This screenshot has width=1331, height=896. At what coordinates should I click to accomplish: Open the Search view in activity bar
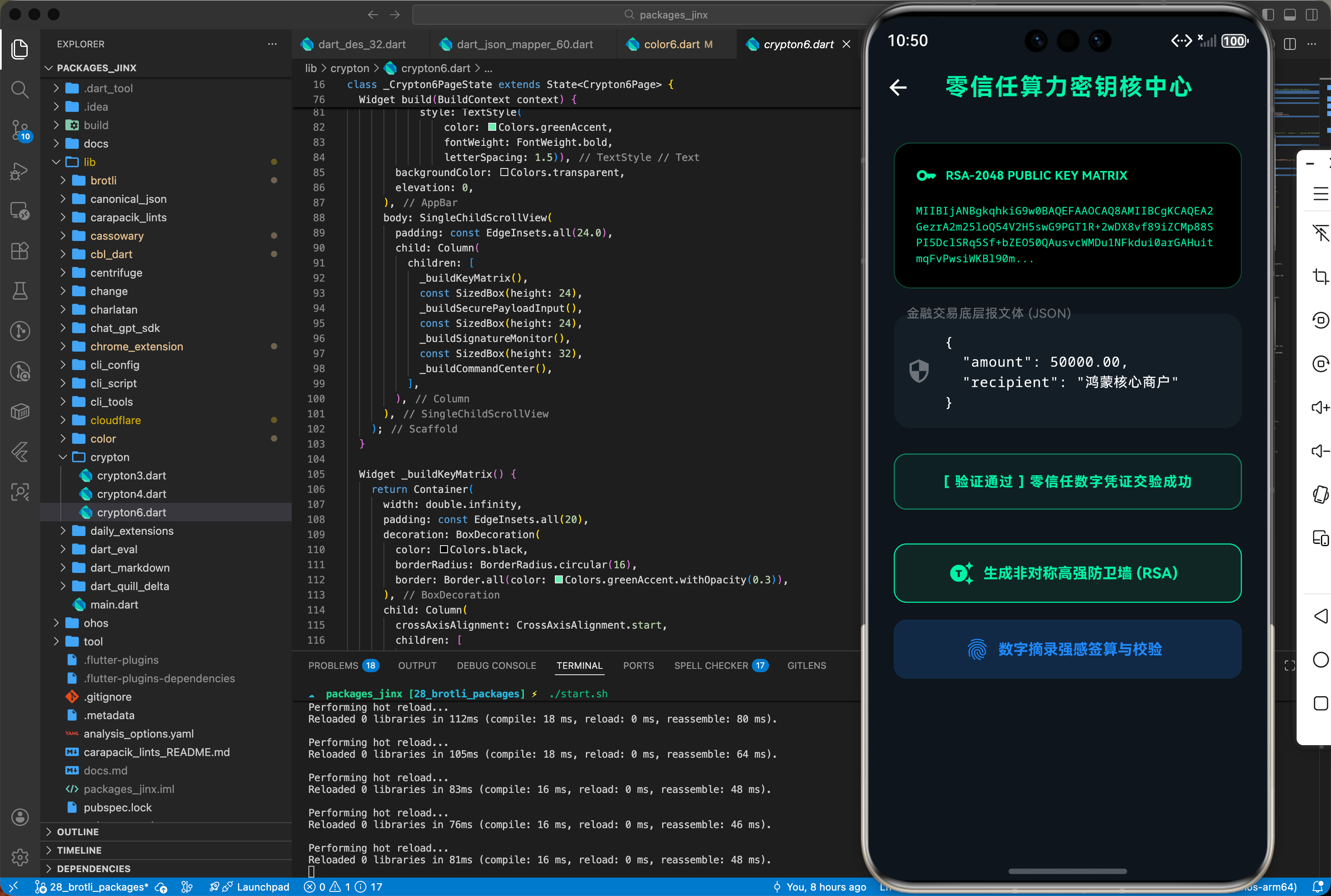click(19, 89)
